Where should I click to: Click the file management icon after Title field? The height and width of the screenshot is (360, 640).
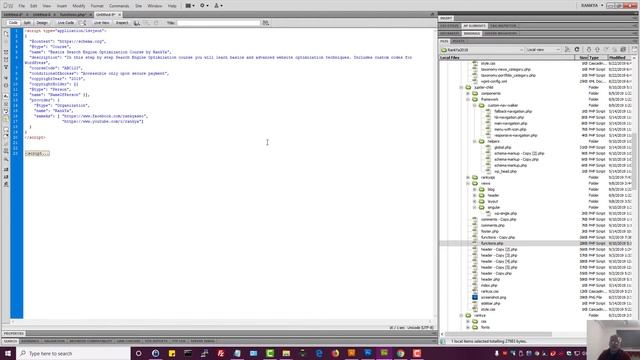266,23
